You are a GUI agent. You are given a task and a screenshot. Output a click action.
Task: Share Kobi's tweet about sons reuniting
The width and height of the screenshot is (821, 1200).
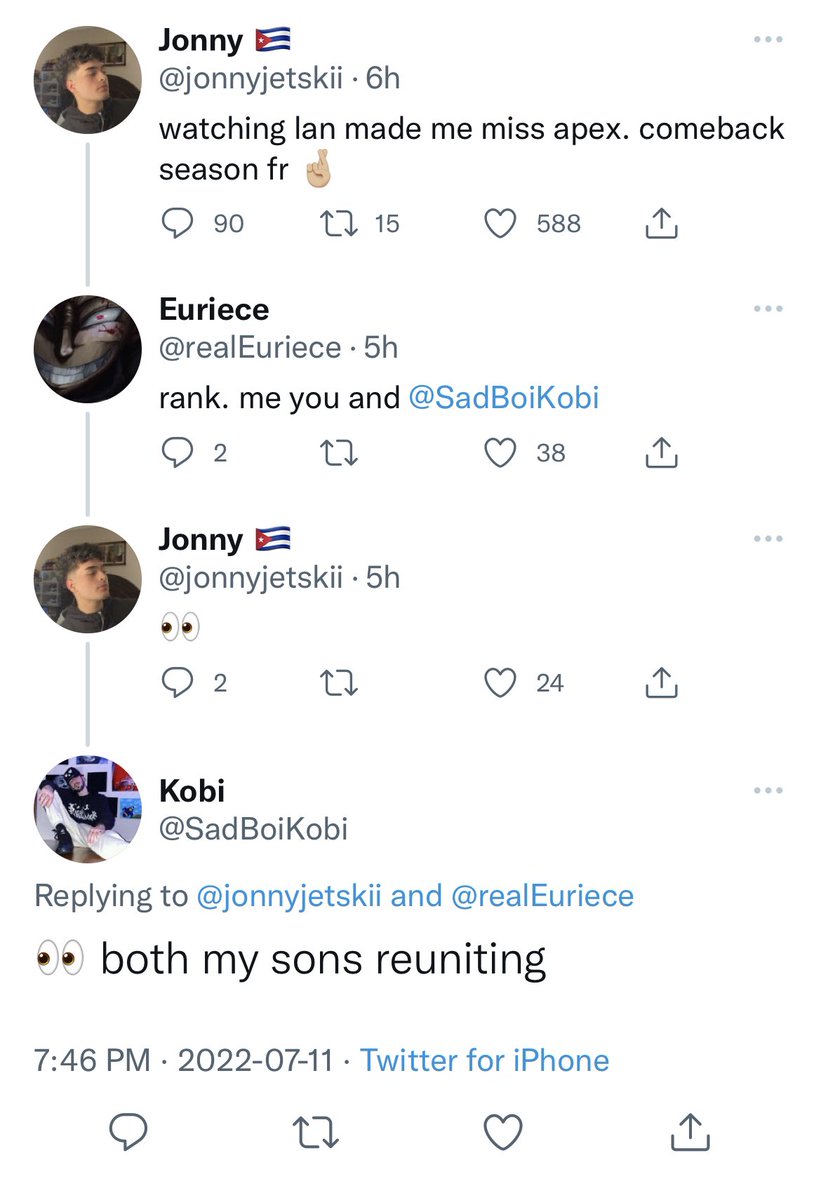[x=690, y=1133]
